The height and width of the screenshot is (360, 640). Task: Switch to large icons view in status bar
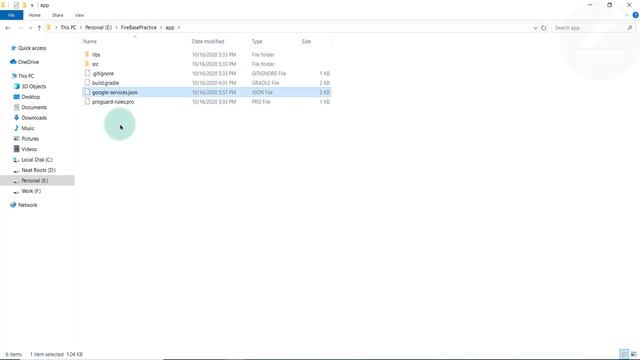[633, 354]
